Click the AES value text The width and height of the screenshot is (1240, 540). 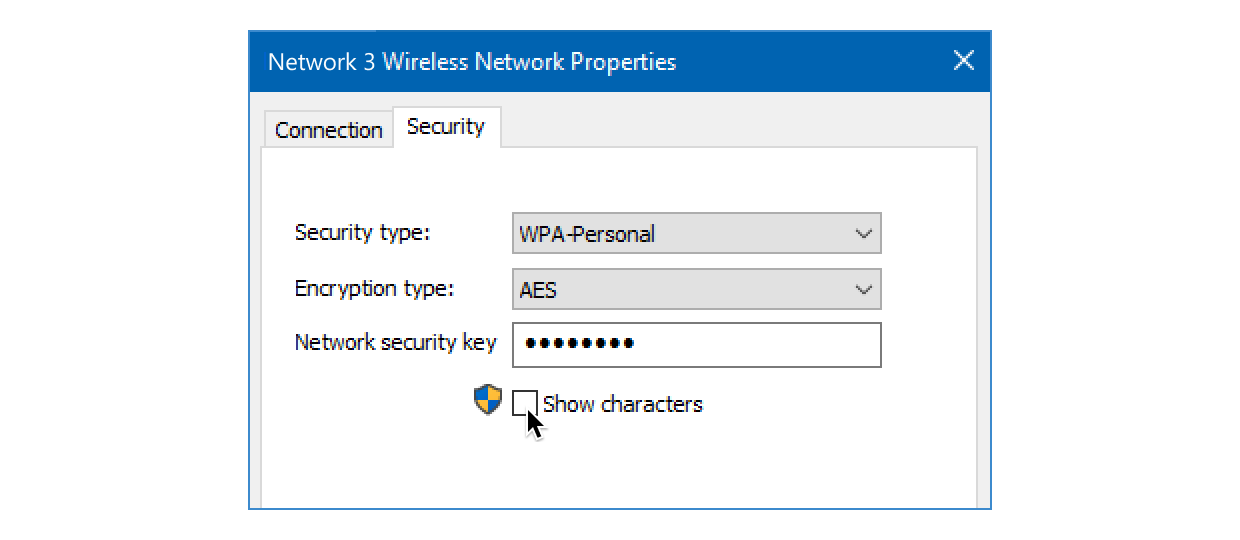pos(538,291)
